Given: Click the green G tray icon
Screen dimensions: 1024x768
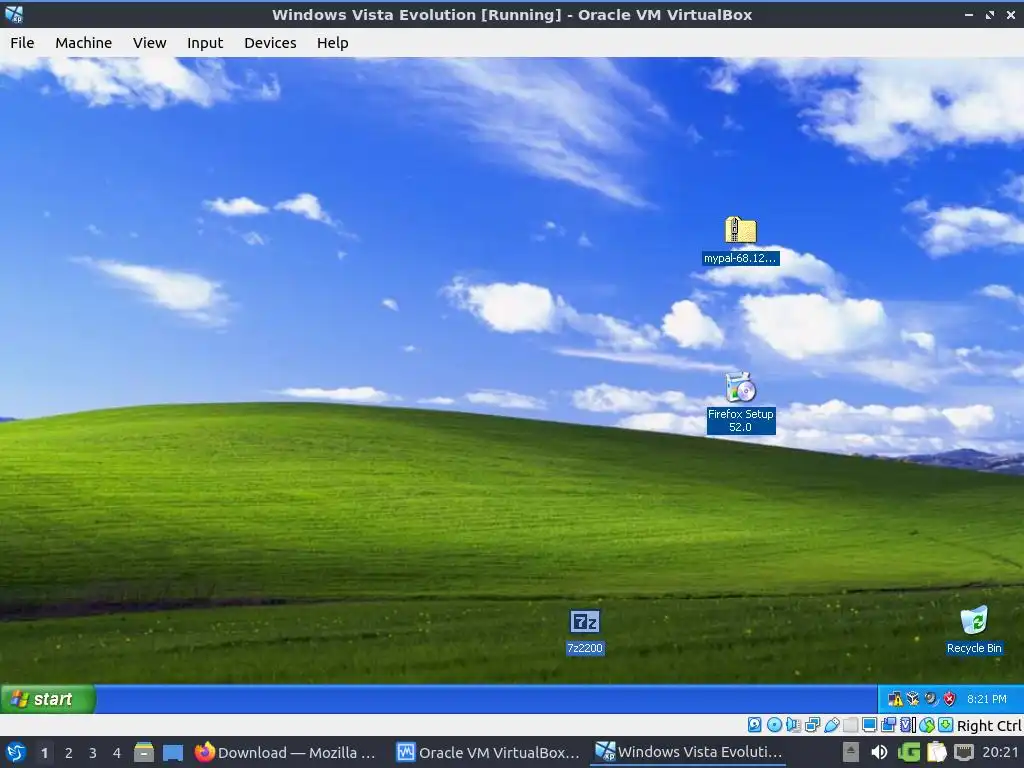Looking at the screenshot, I should (x=908, y=752).
